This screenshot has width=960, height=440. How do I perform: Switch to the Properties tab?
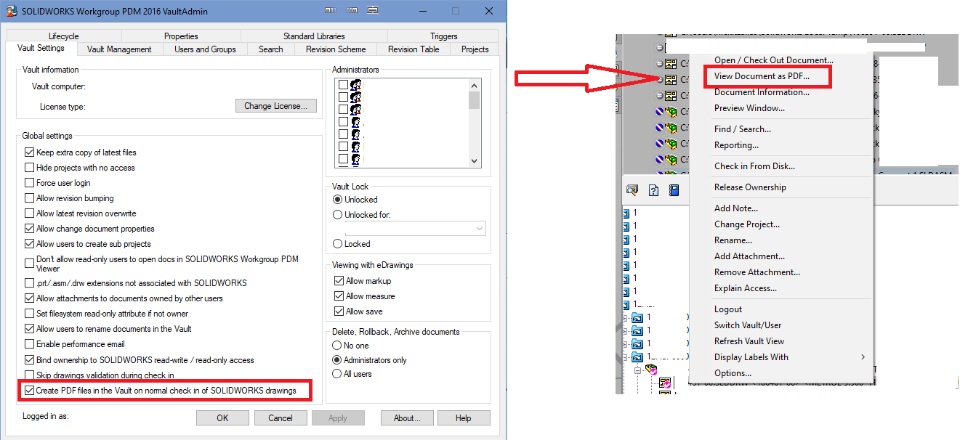(181, 36)
